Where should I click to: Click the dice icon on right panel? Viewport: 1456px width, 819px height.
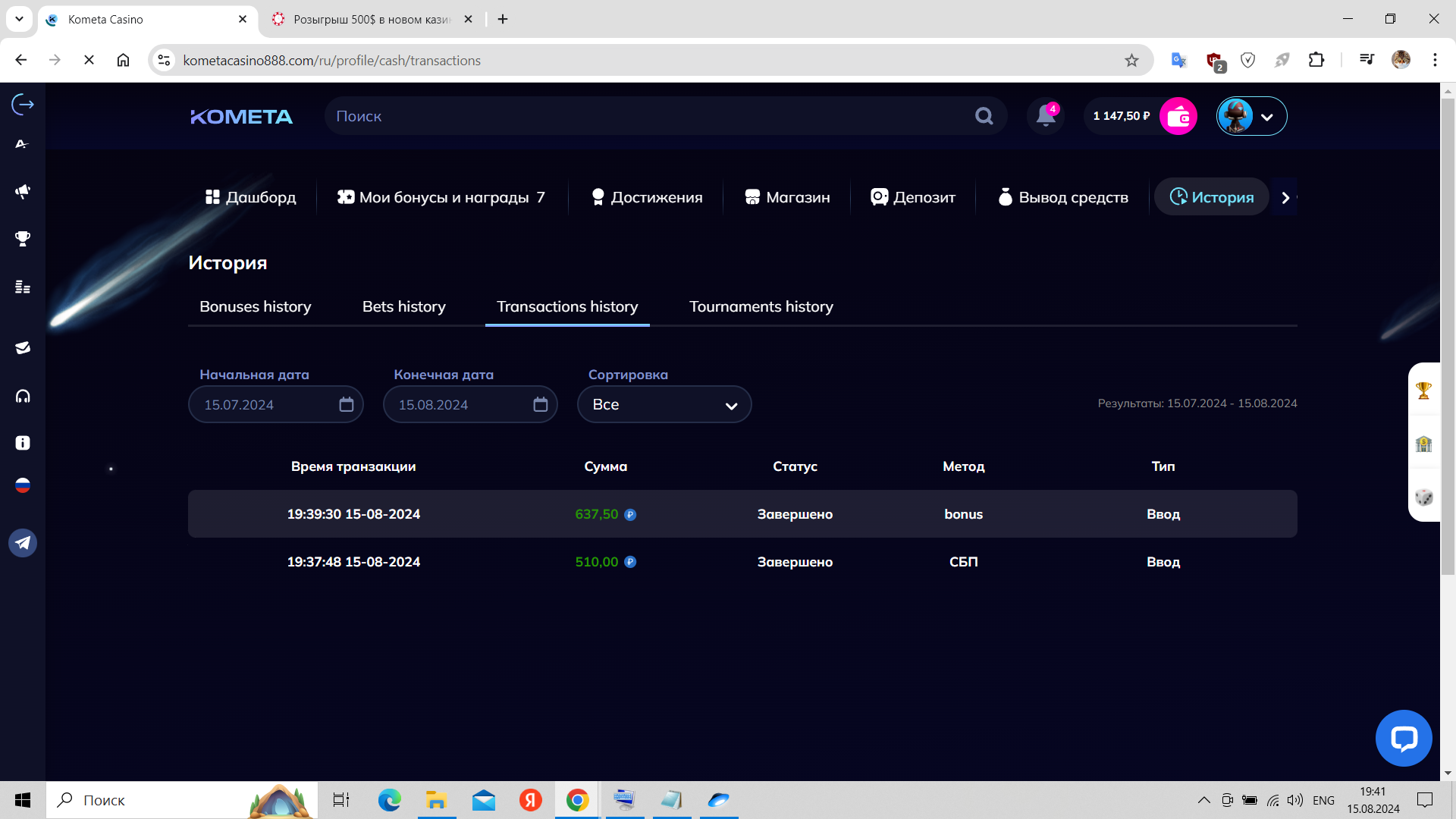(1423, 497)
